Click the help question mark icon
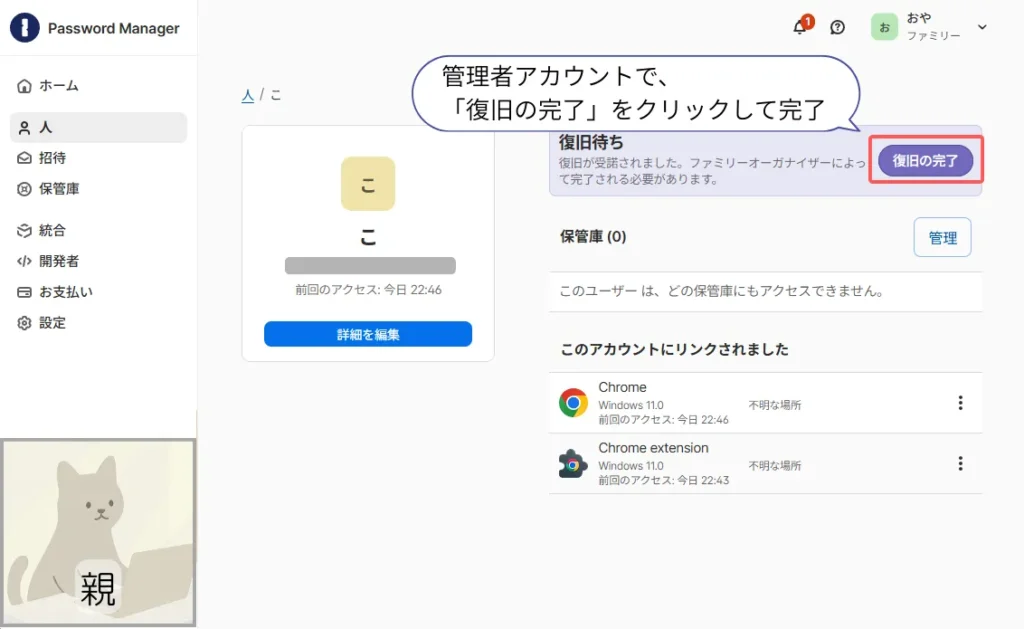The width and height of the screenshot is (1024, 629). (838, 28)
